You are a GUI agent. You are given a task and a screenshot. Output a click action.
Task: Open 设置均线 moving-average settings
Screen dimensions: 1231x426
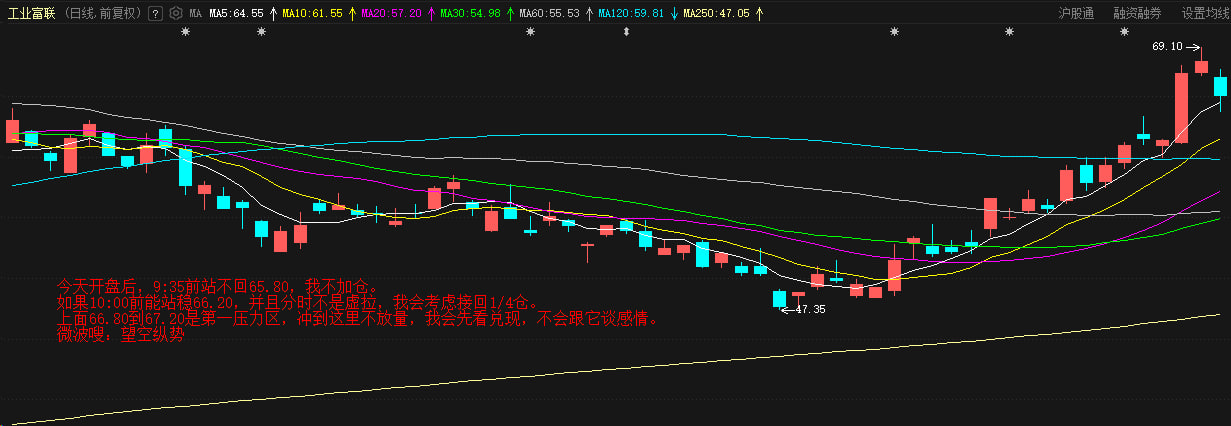coord(1205,14)
